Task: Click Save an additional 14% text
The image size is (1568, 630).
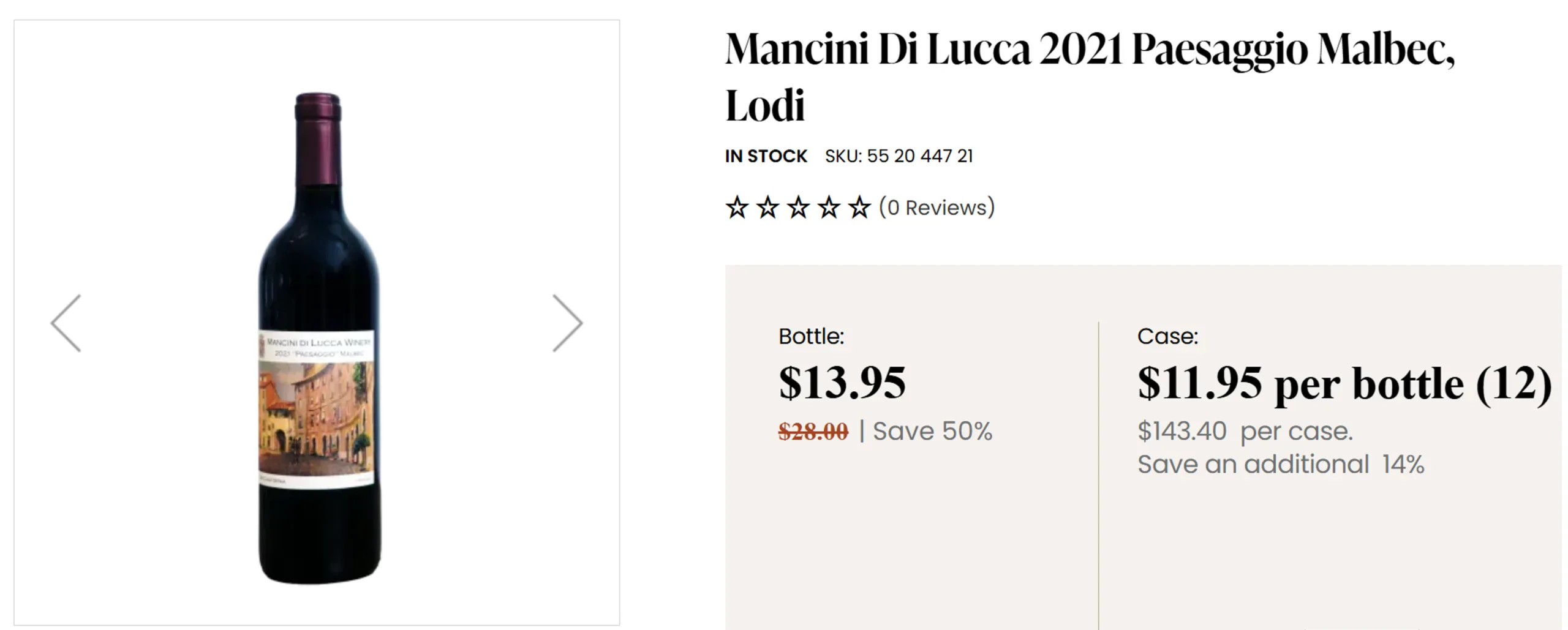Action: click(1281, 464)
